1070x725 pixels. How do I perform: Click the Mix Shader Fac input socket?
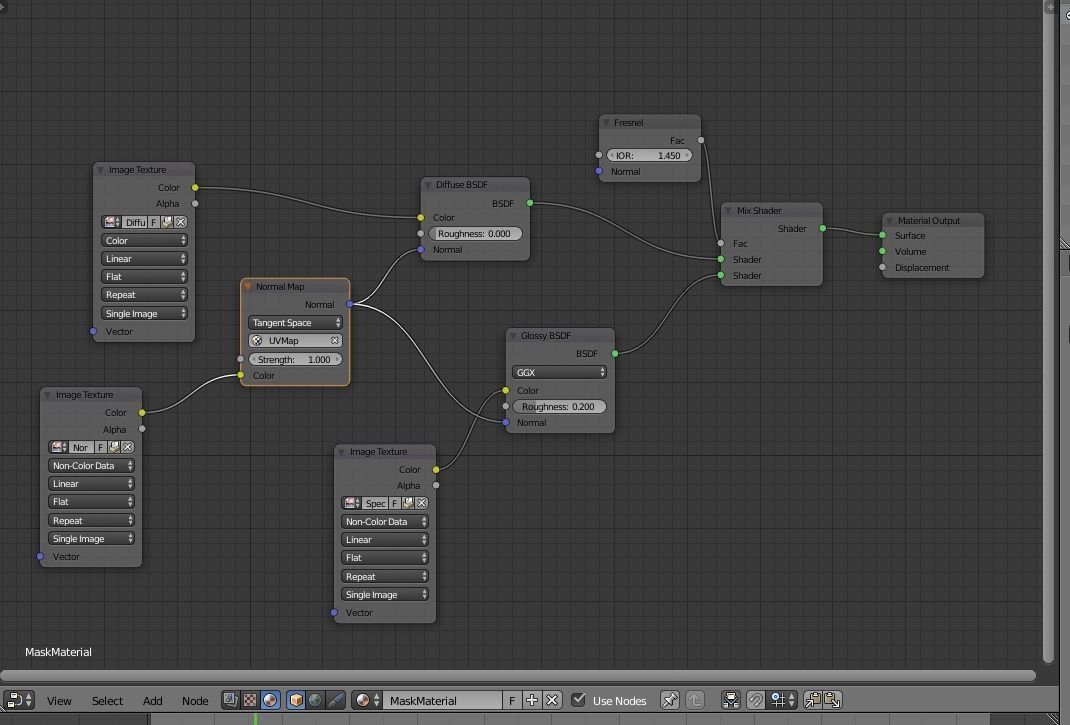(x=721, y=243)
